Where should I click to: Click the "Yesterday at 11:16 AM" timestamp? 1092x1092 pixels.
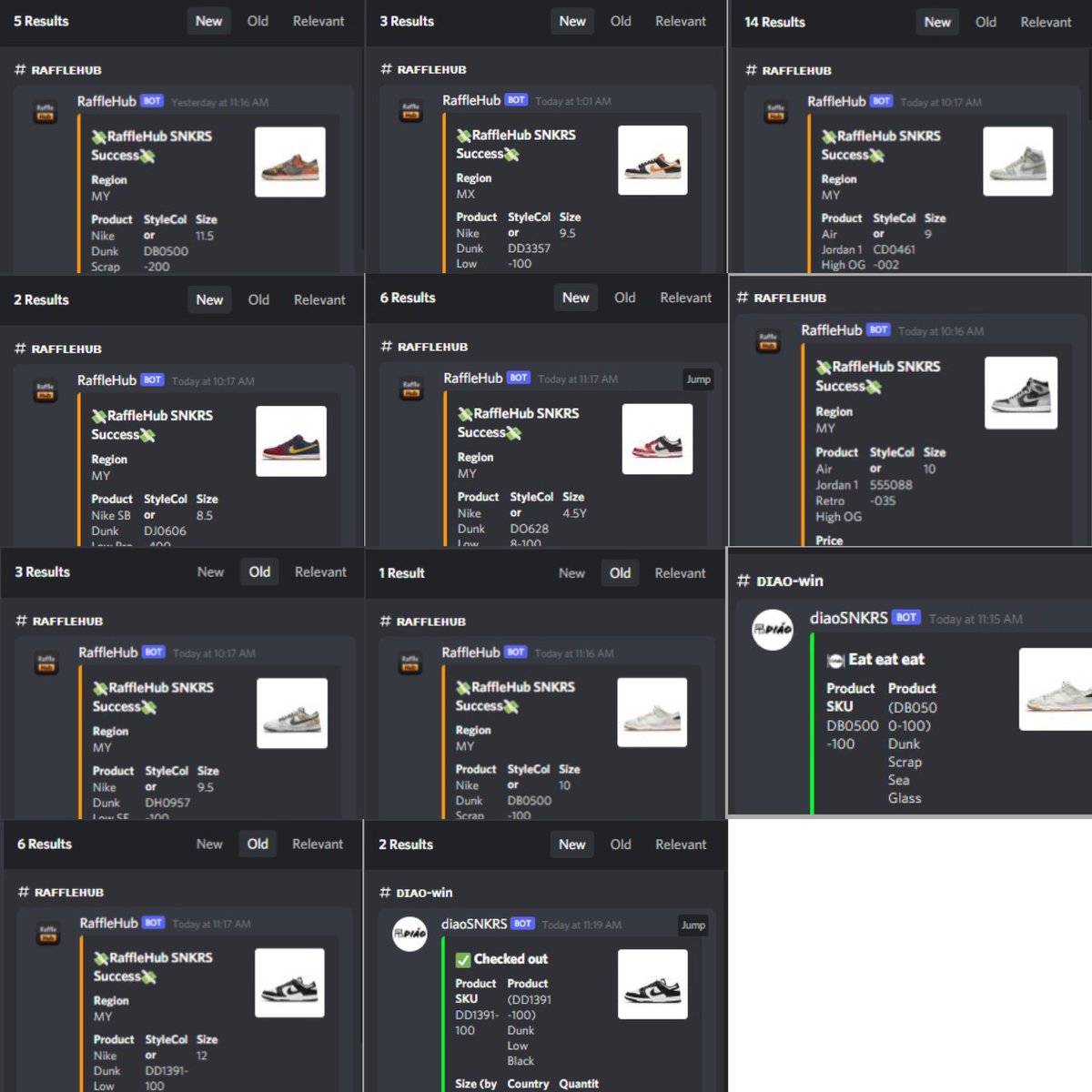[219, 103]
